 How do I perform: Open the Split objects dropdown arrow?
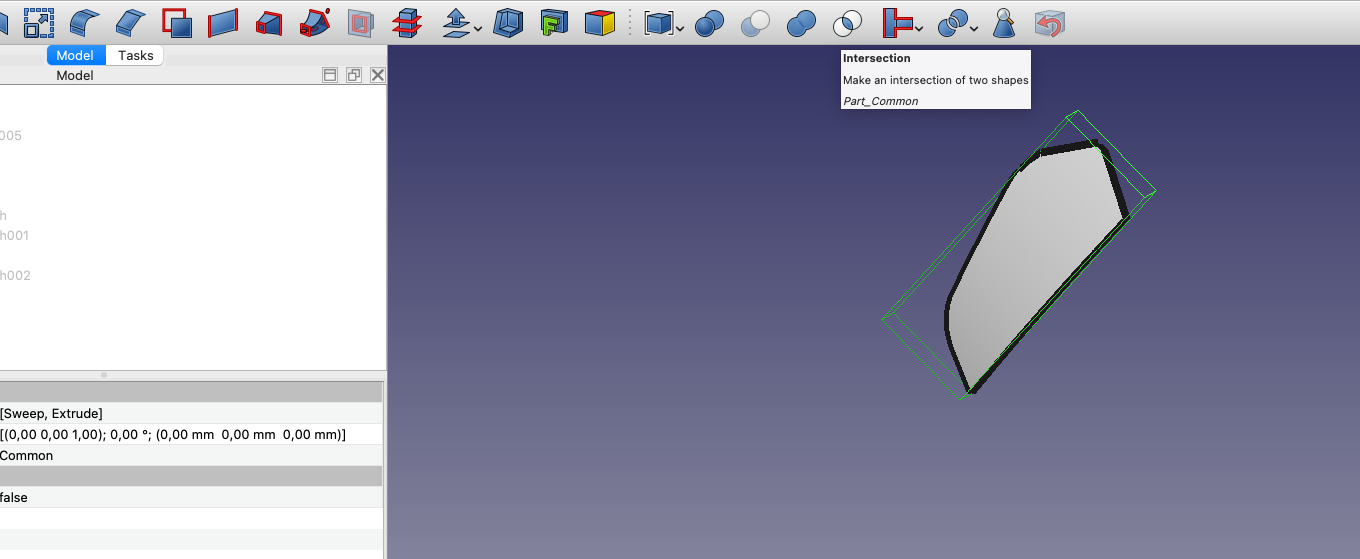[974, 28]
